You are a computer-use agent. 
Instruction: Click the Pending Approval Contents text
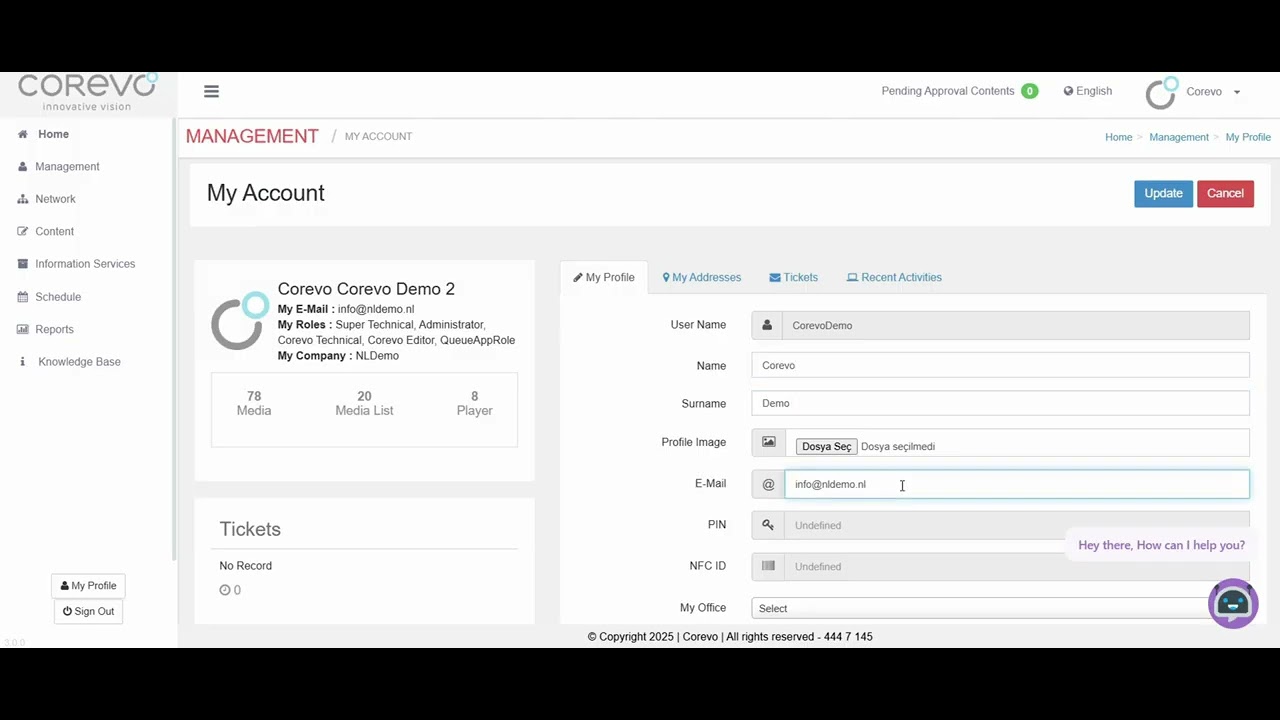tap(948, 91)
